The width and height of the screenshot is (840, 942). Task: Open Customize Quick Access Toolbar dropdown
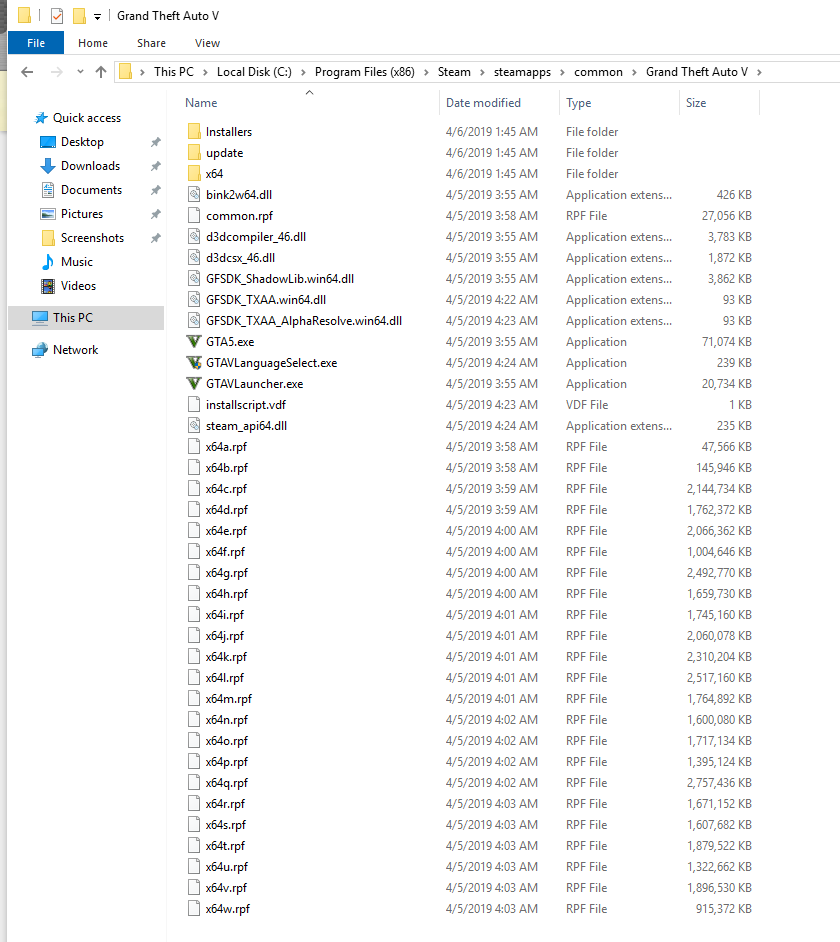click(x=97, y=17)
